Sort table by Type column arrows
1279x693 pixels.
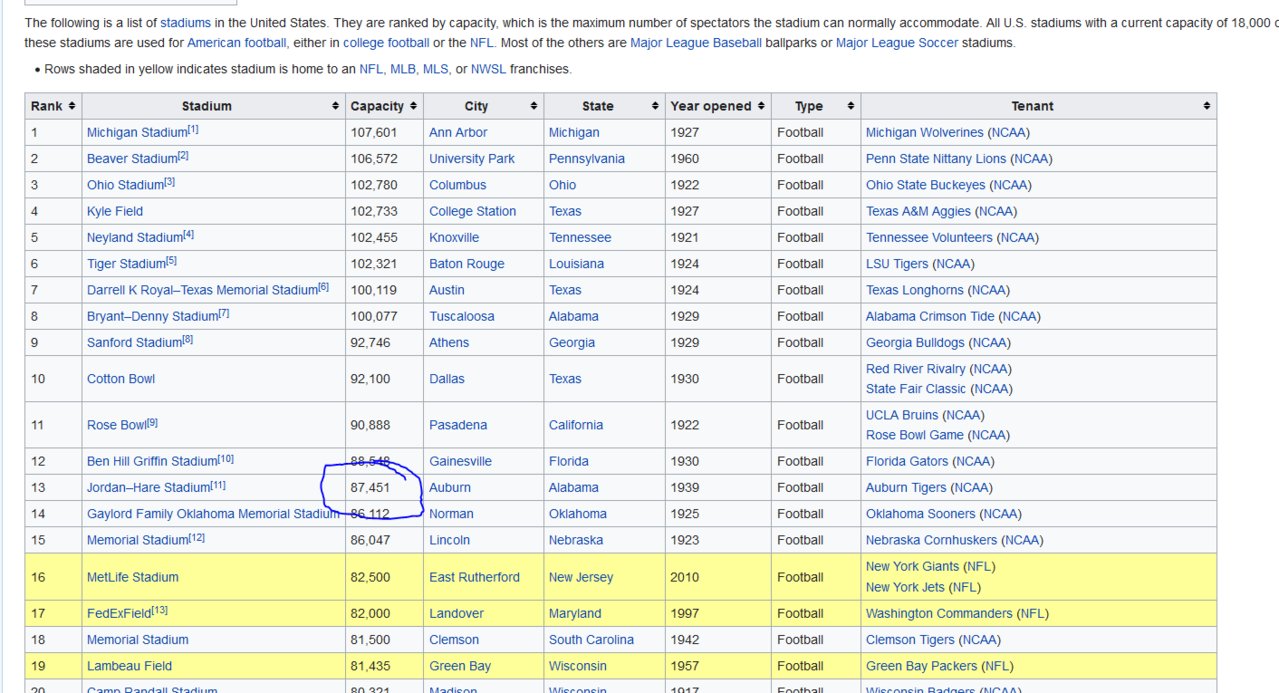[x=851, y=106]
